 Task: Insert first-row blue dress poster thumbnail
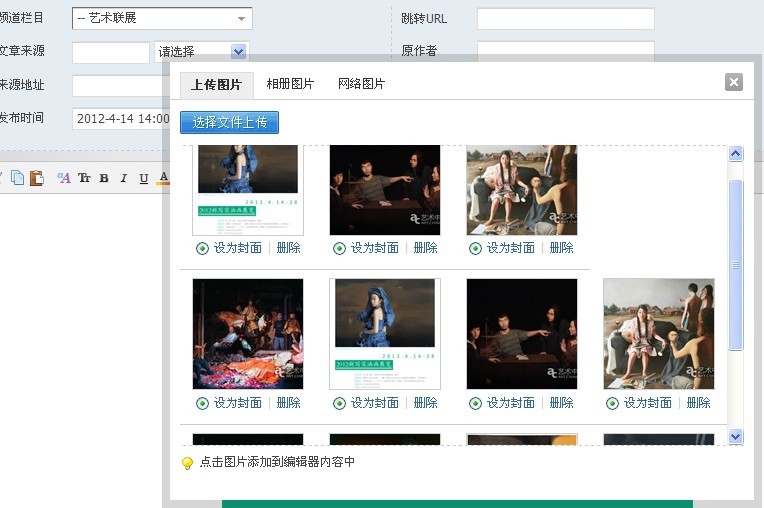tap(248, 190)
